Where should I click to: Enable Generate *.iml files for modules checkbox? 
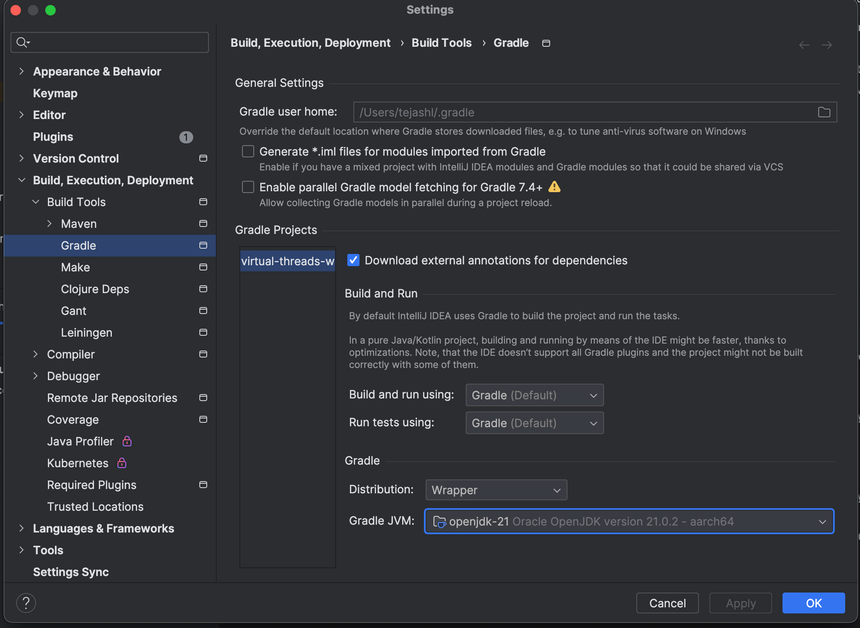point(248,152)
